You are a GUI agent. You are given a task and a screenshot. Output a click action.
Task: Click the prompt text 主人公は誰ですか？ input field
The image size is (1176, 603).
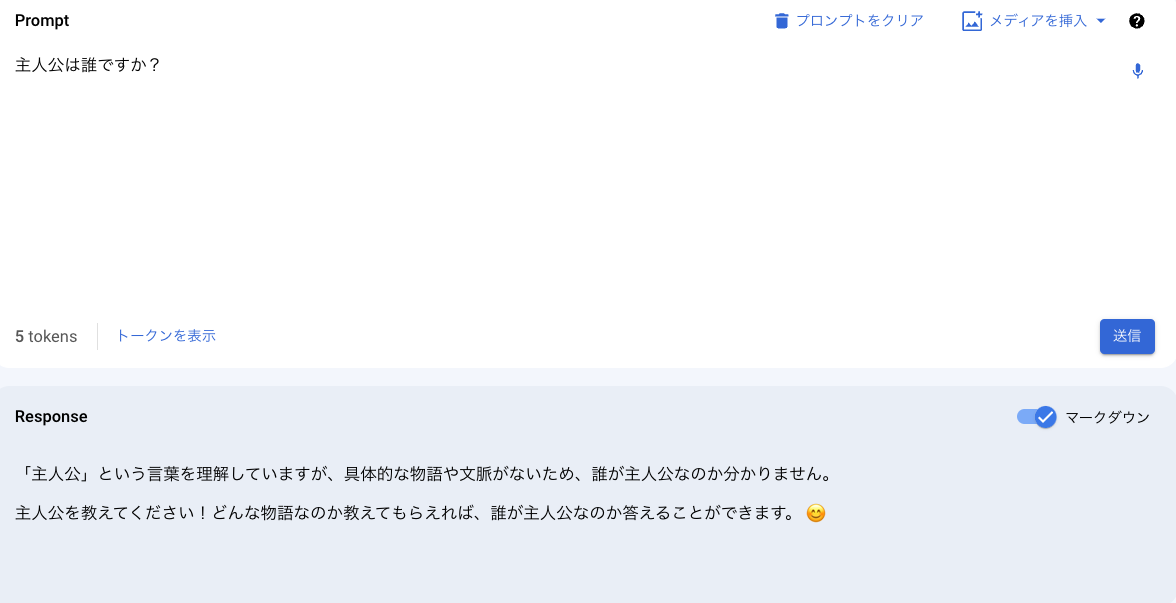coord(88,65)
